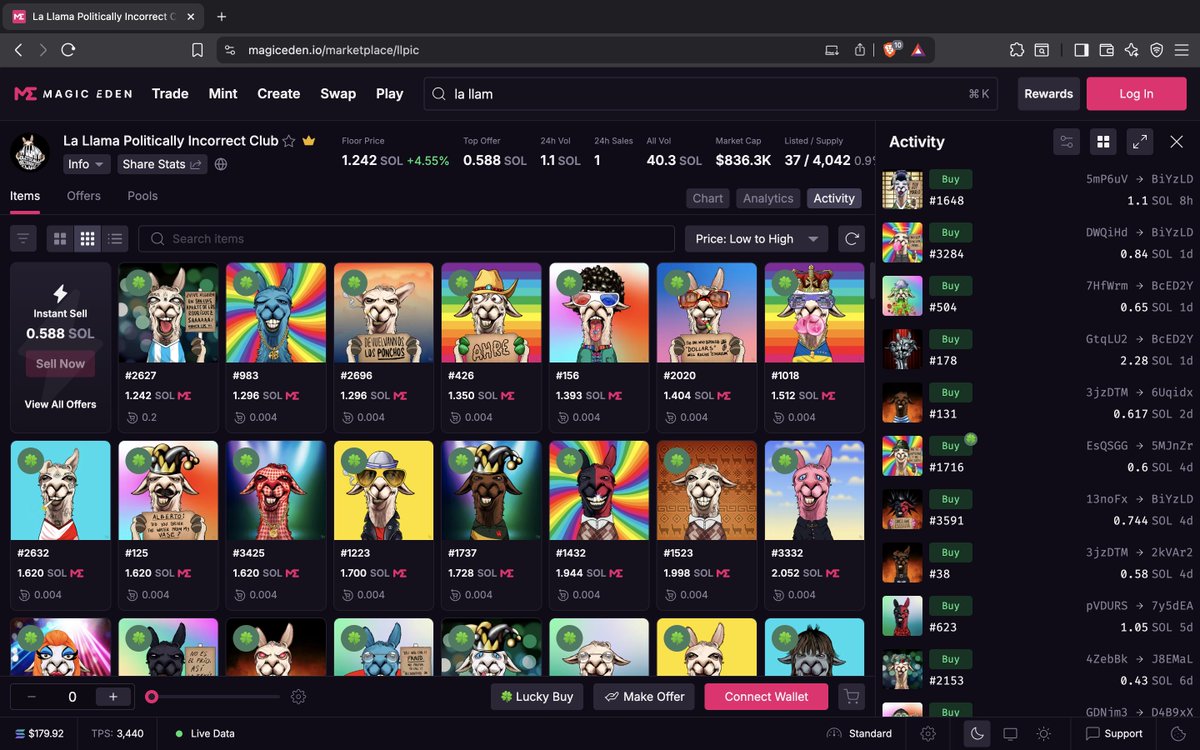
Task: Click the pie chart icon in footer
Action: 1177,734
